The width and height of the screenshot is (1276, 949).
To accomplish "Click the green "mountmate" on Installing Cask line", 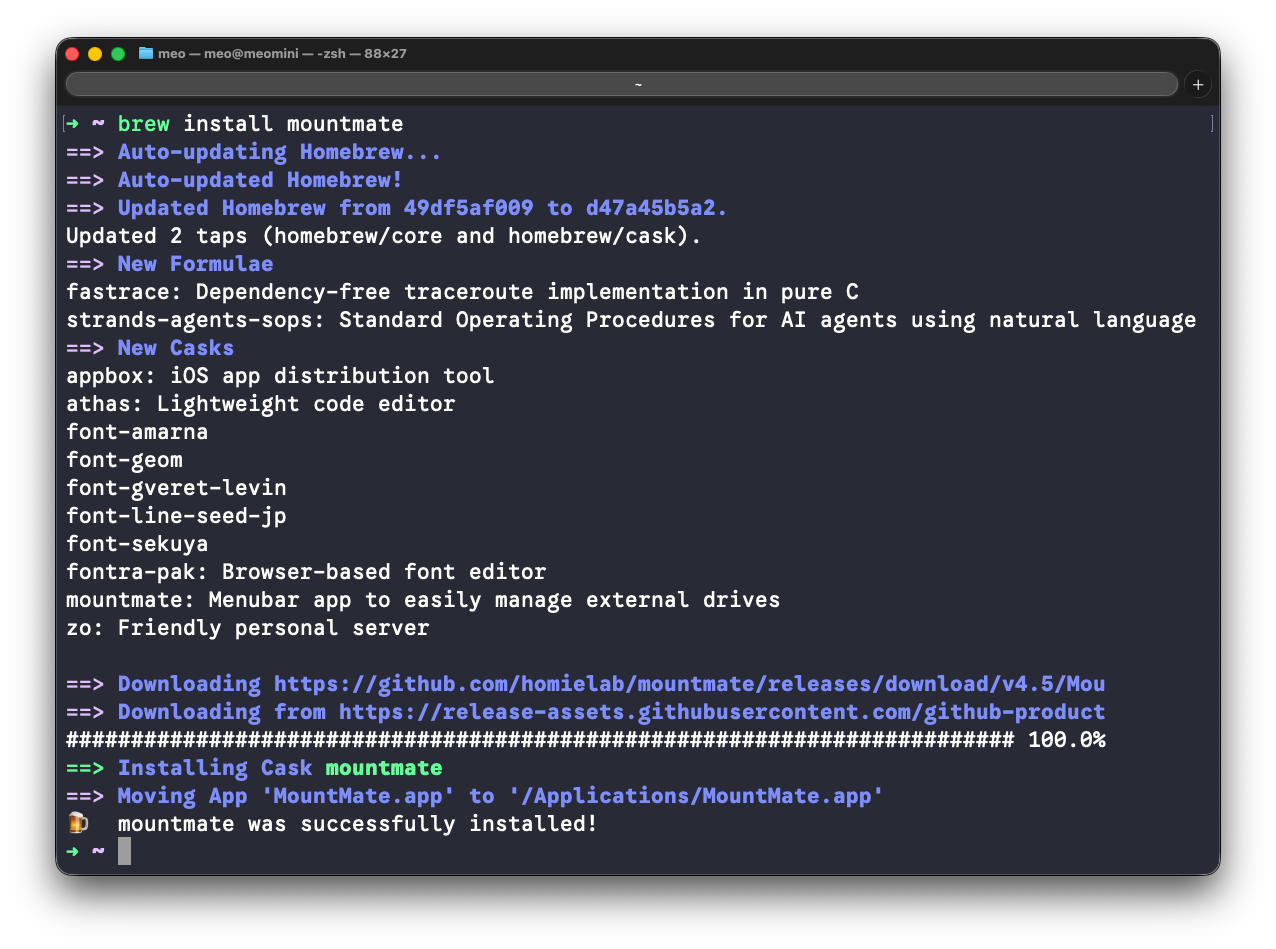I will tap(383, 768).
